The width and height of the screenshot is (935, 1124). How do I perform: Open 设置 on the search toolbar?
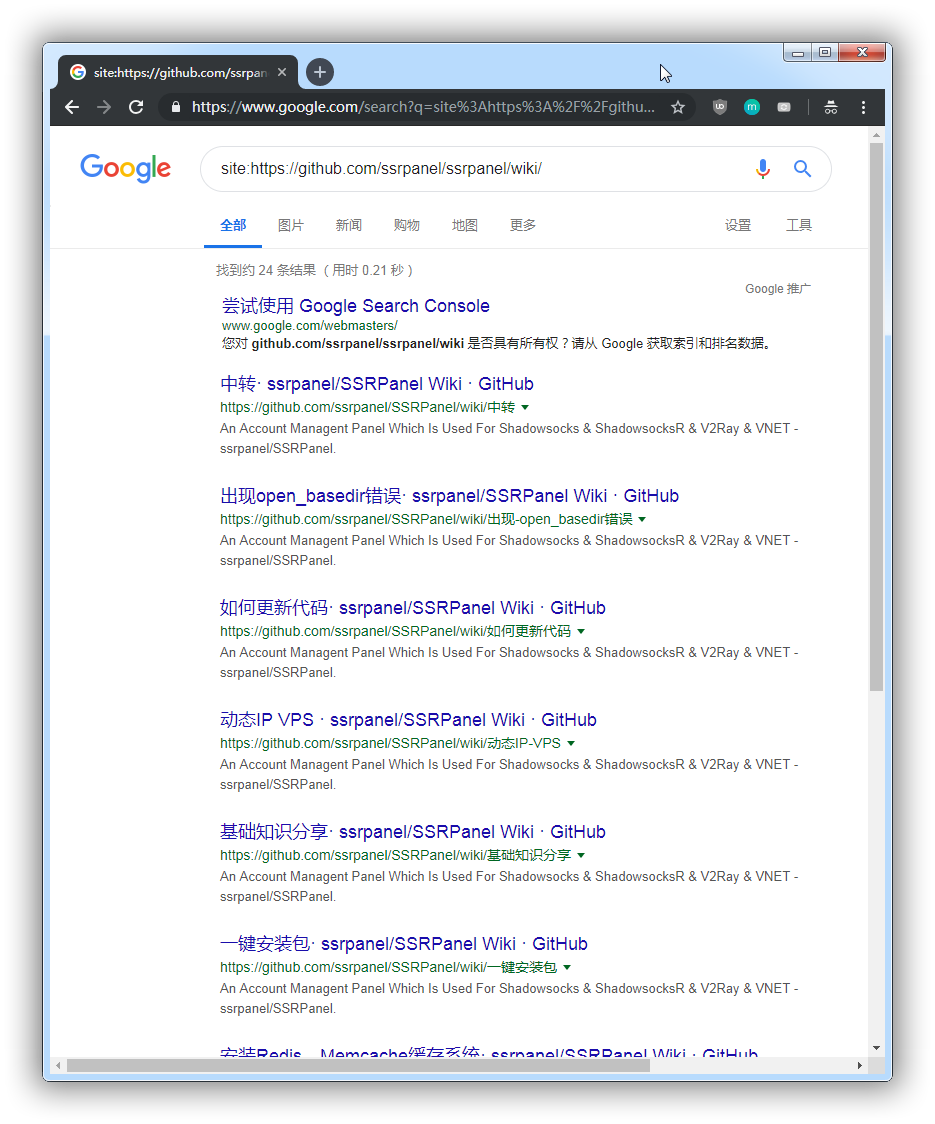pyautogui.click(x=738, y=225)
